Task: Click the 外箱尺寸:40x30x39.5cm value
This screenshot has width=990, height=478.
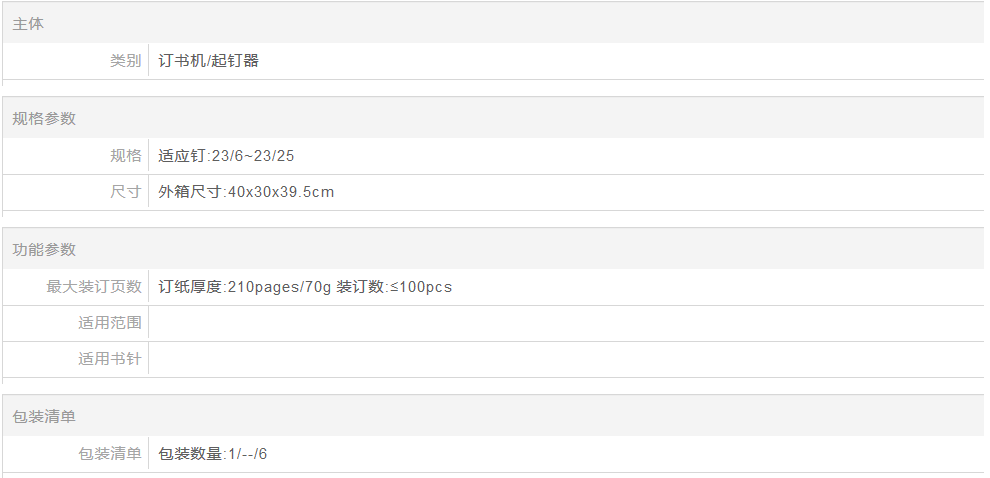Action: pos(246,192)
